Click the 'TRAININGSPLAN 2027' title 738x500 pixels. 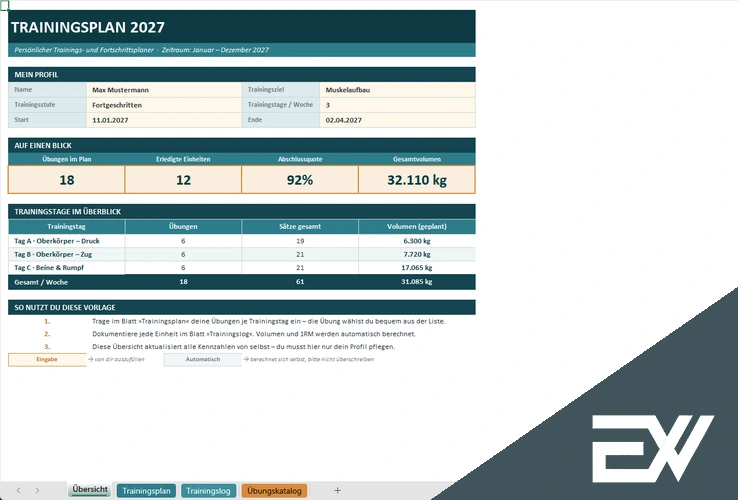[88, 27]
